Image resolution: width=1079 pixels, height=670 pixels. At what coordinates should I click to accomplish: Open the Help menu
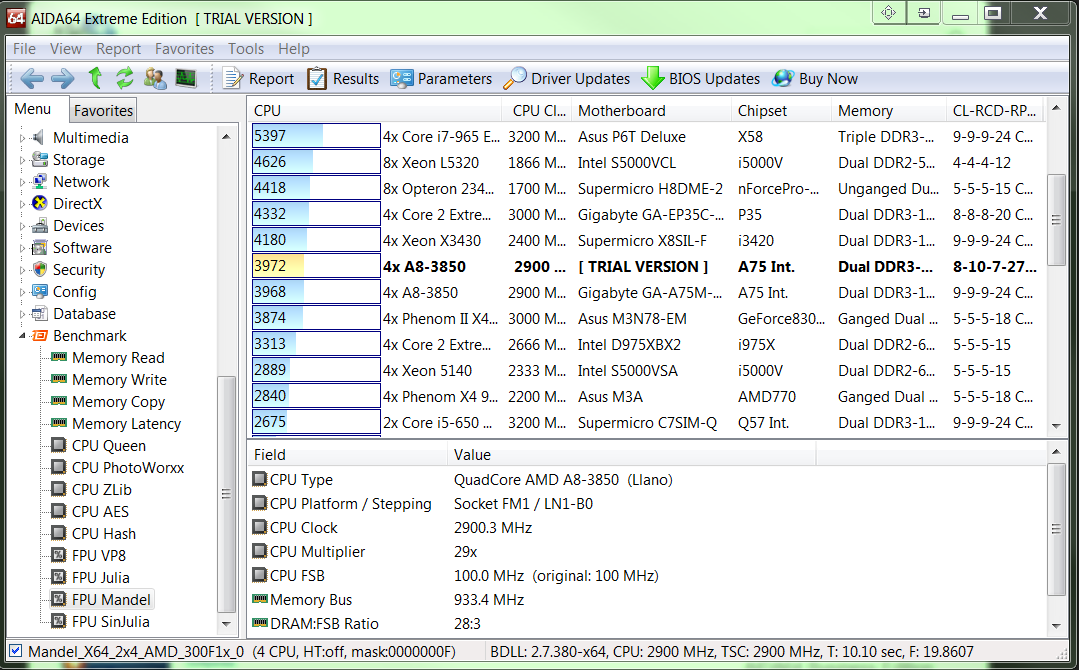[x=294, y=49]
